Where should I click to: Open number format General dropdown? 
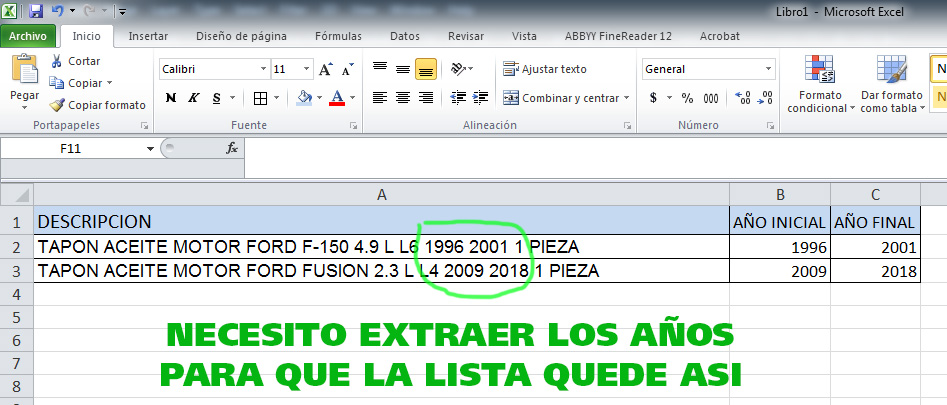(769, 69)
